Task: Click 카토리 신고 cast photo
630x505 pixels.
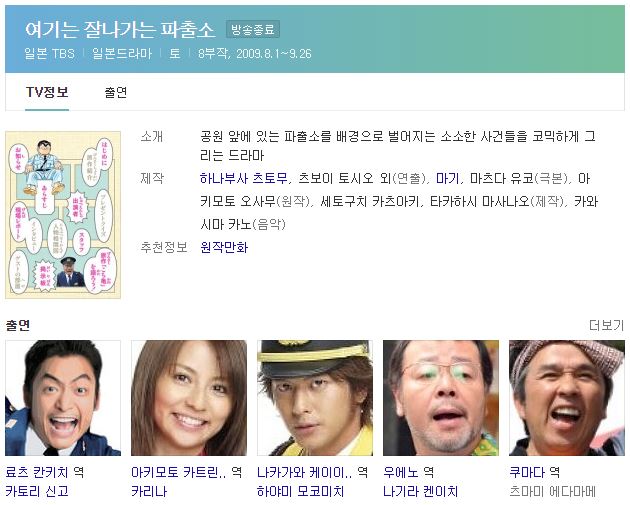Action: [x=63, y=398]
